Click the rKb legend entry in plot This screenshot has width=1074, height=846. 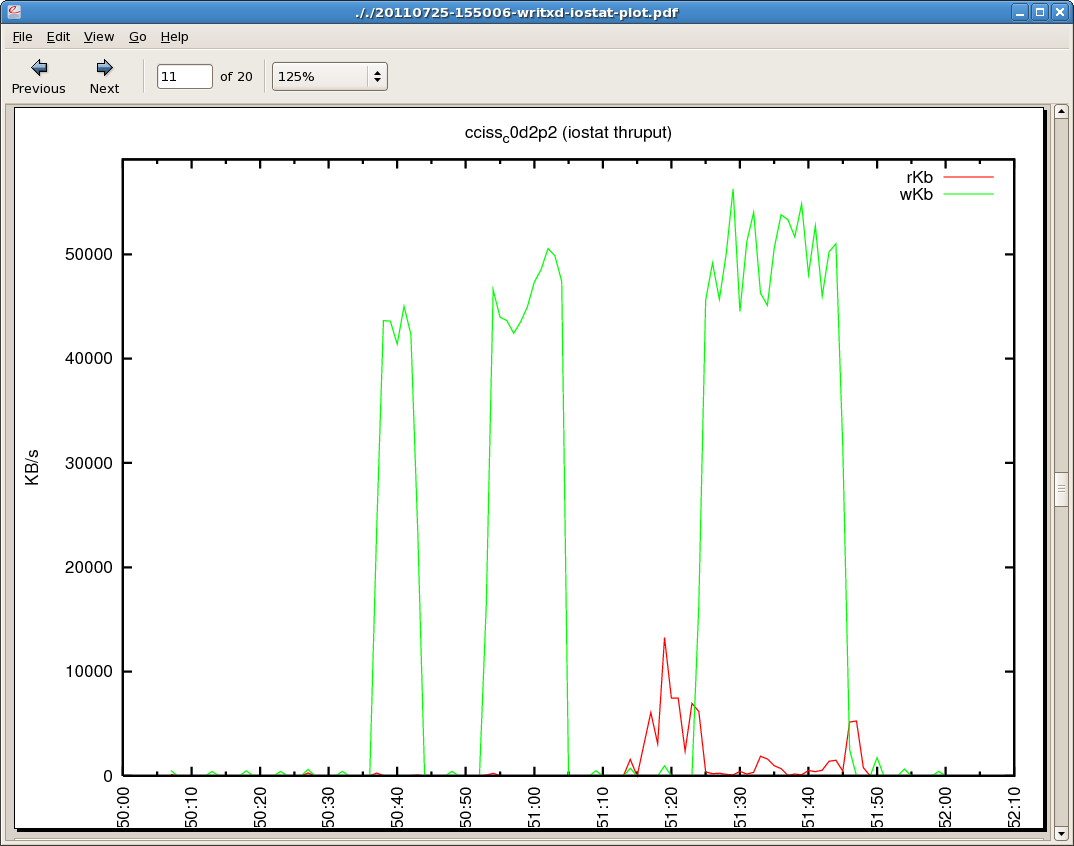tap(947, 178)
